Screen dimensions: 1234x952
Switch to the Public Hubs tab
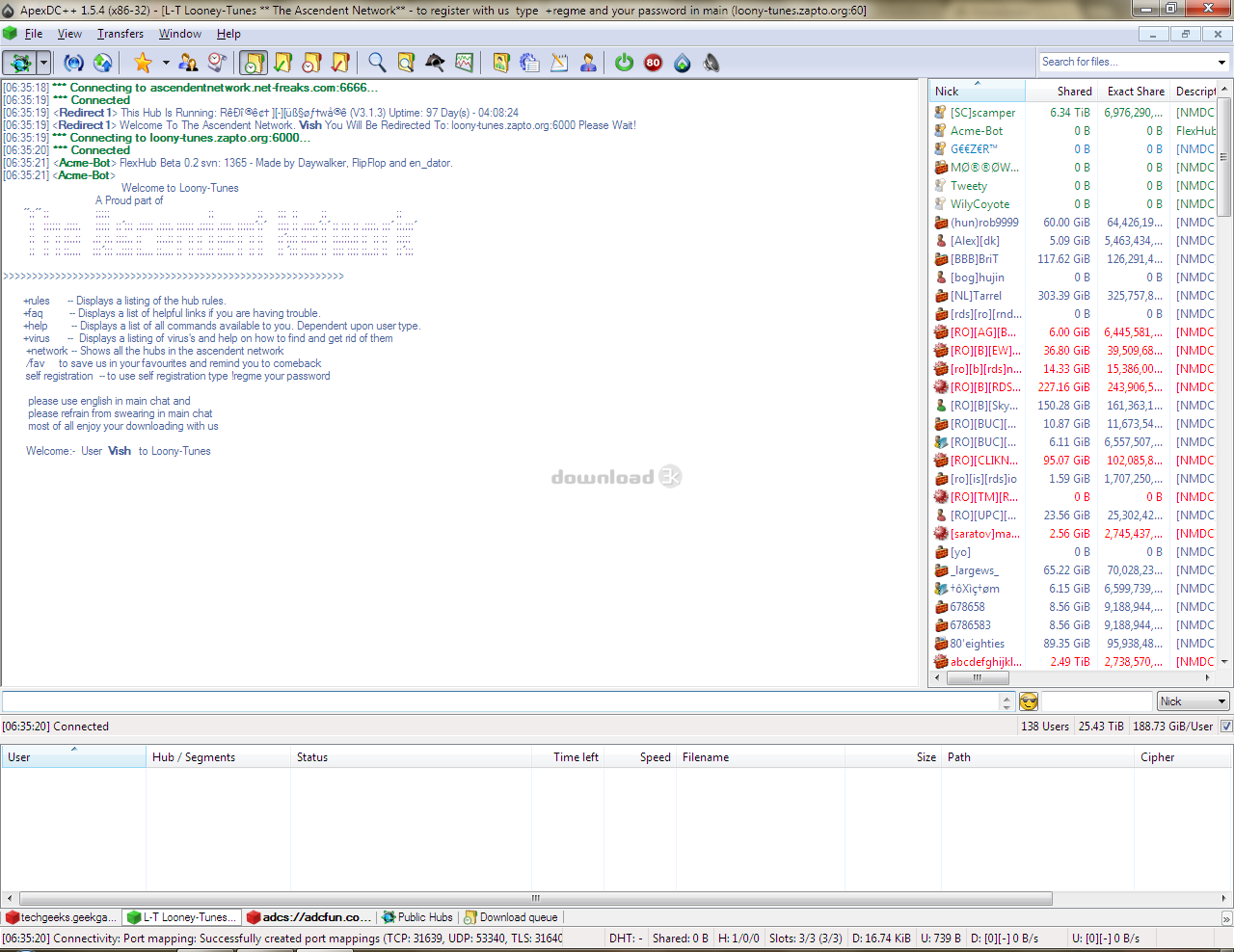tap(417, 917)
